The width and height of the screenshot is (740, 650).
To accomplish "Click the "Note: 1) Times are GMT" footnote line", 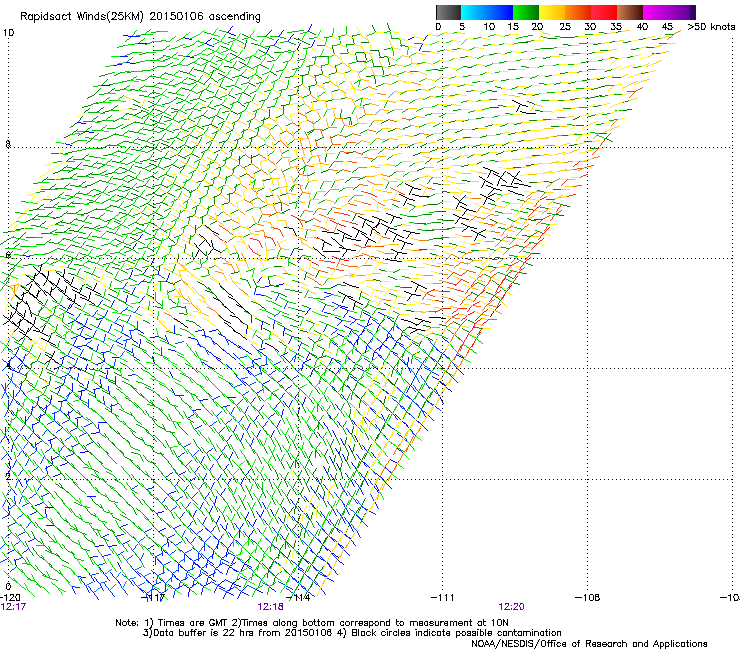I will coord(312,623).
